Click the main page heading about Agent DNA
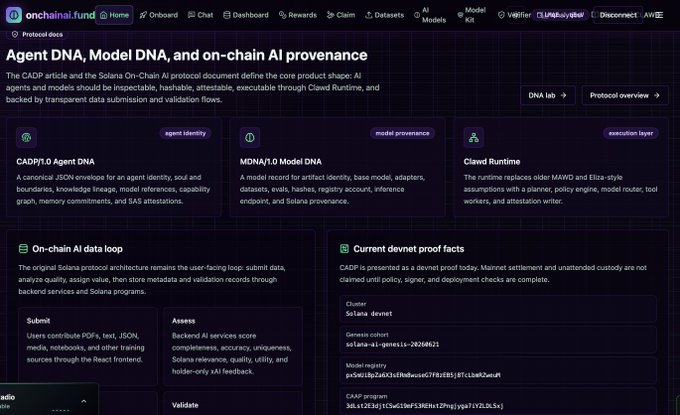 [186, 55]
